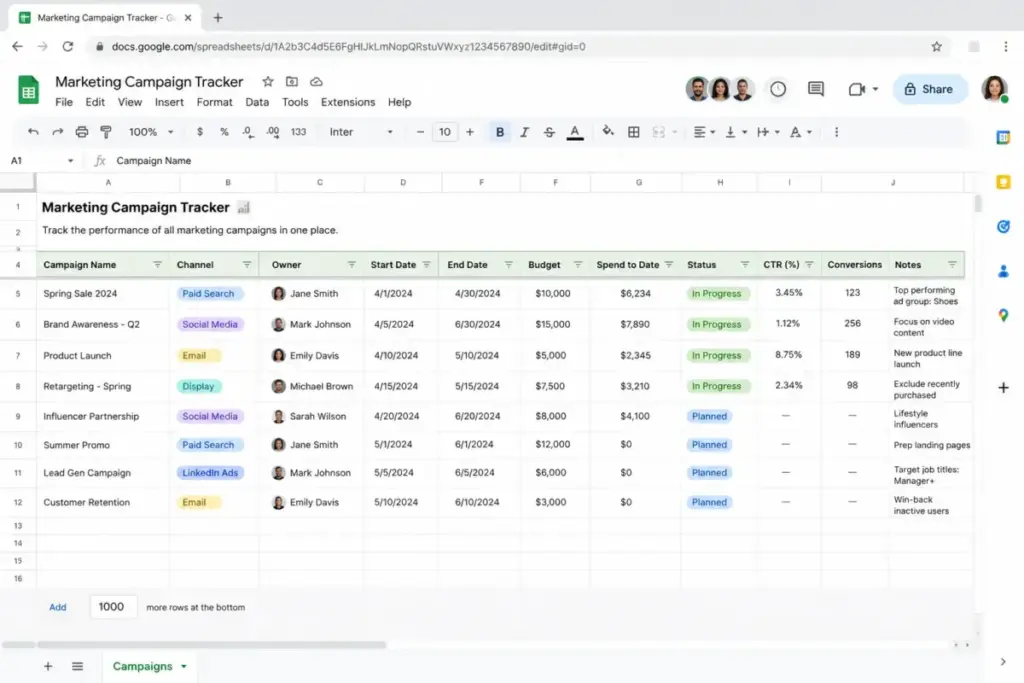
Task: Open the Extensions menu
Action: tap(348, 102)
